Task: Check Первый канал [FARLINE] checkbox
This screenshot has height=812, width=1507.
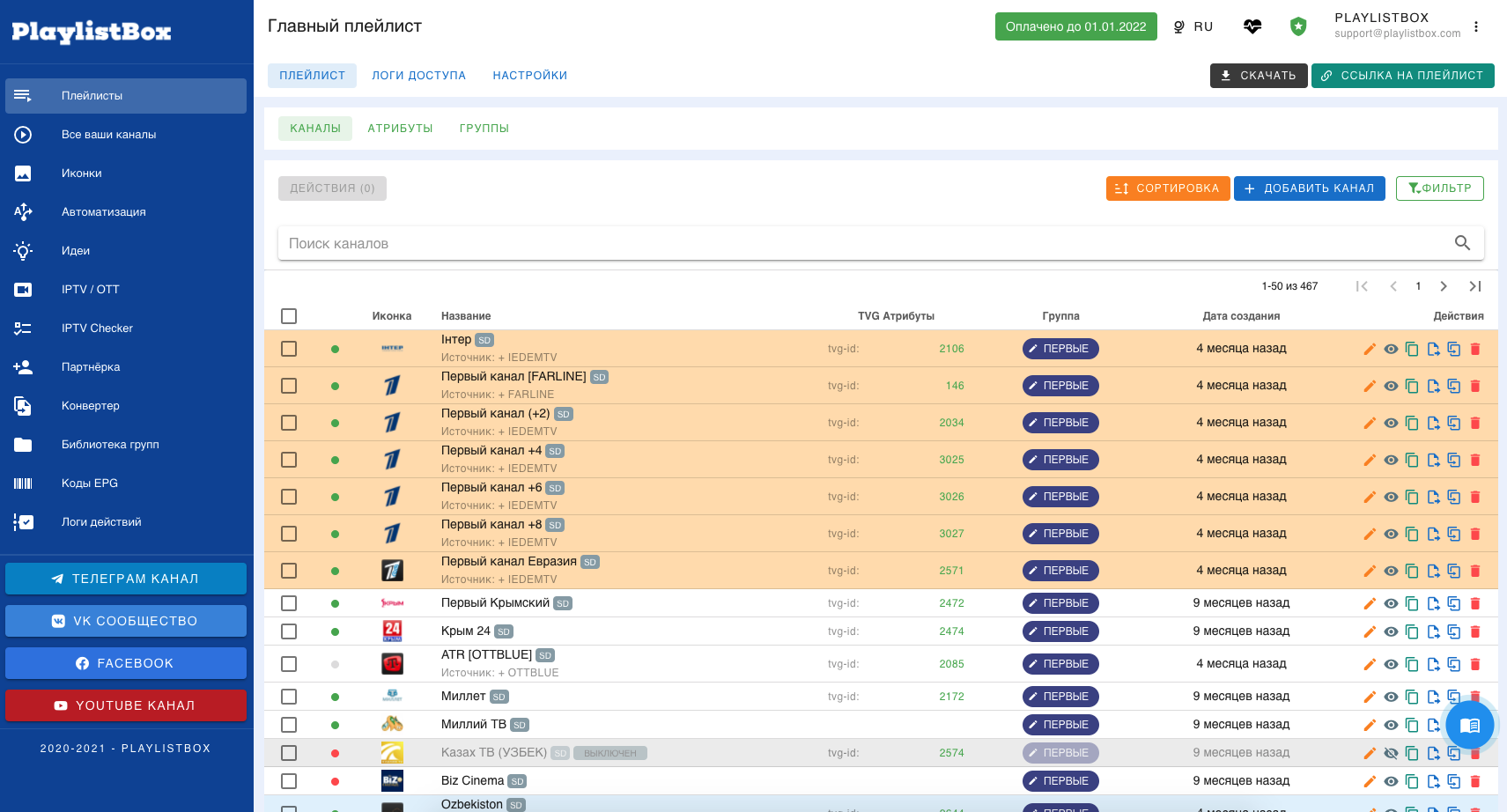Action: click(x=289, y=386)
